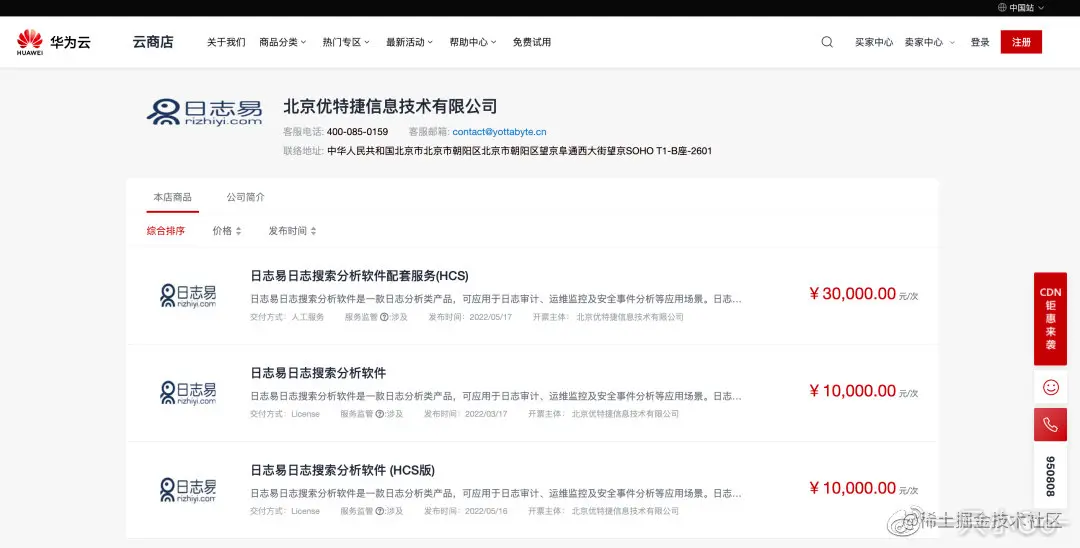Click the phone number 400-085-0159
This screenshot has height=548, width=1080.
click(357, 131)
